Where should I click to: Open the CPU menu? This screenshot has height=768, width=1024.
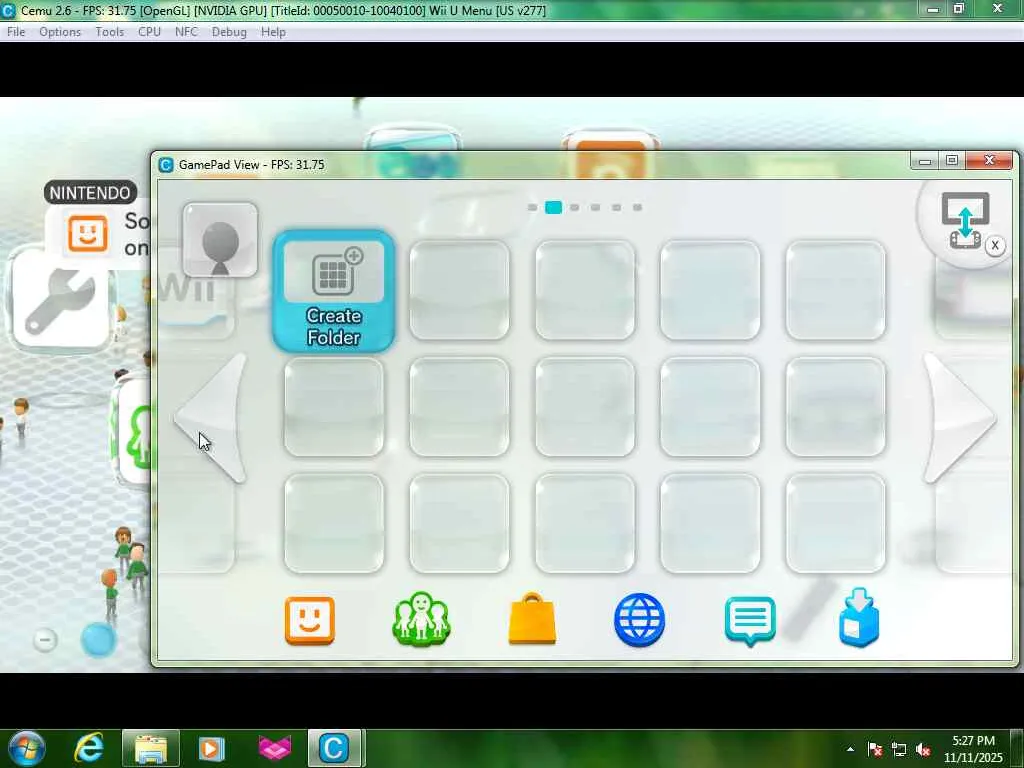tap(150, 32)
